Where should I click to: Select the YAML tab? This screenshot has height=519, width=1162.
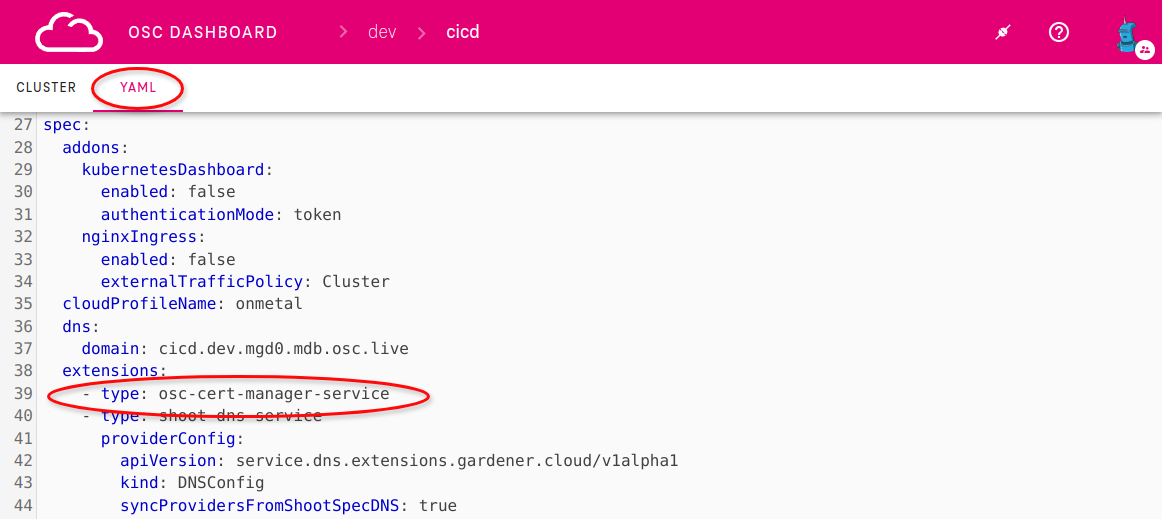point(138,87)
